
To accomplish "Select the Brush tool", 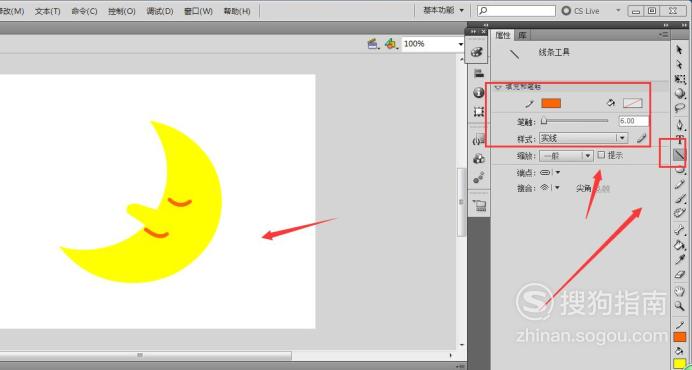I will click(680, 199).
